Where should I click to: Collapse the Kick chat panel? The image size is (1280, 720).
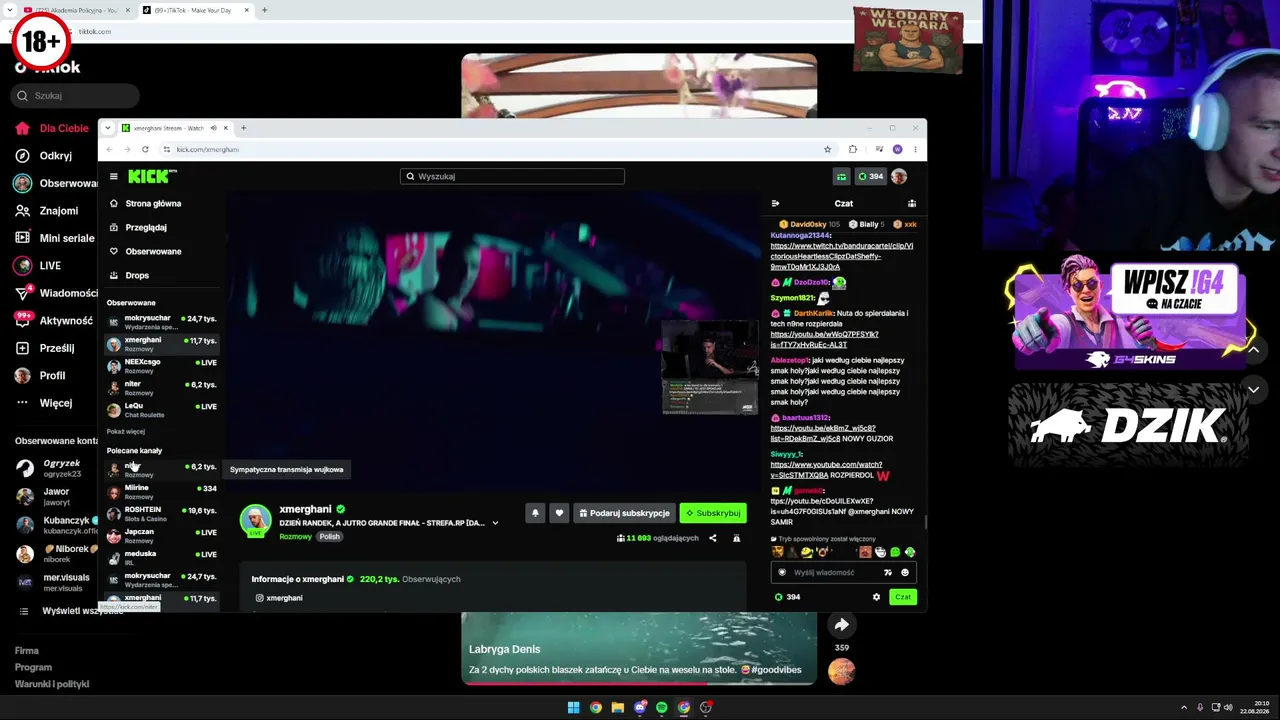775,203
